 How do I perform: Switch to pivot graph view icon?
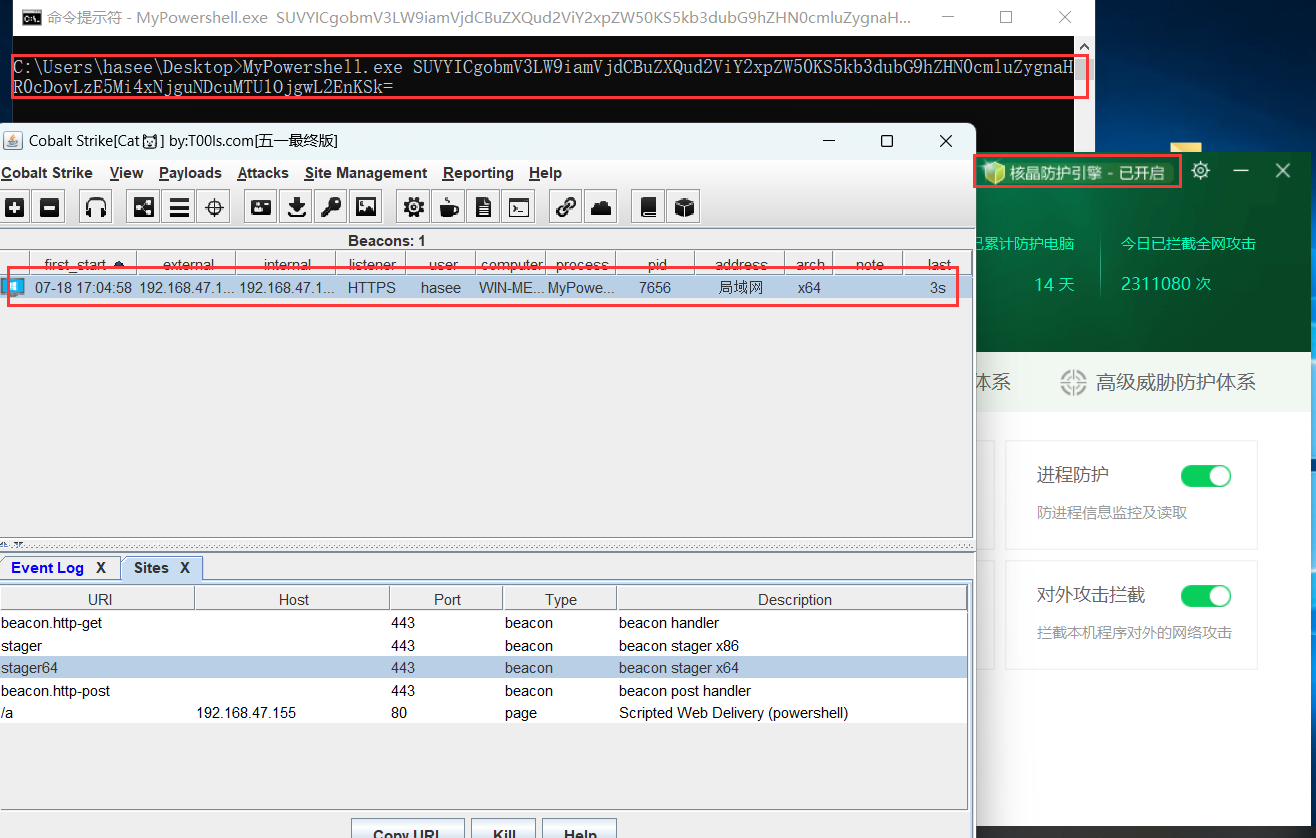tap(145, 207)
